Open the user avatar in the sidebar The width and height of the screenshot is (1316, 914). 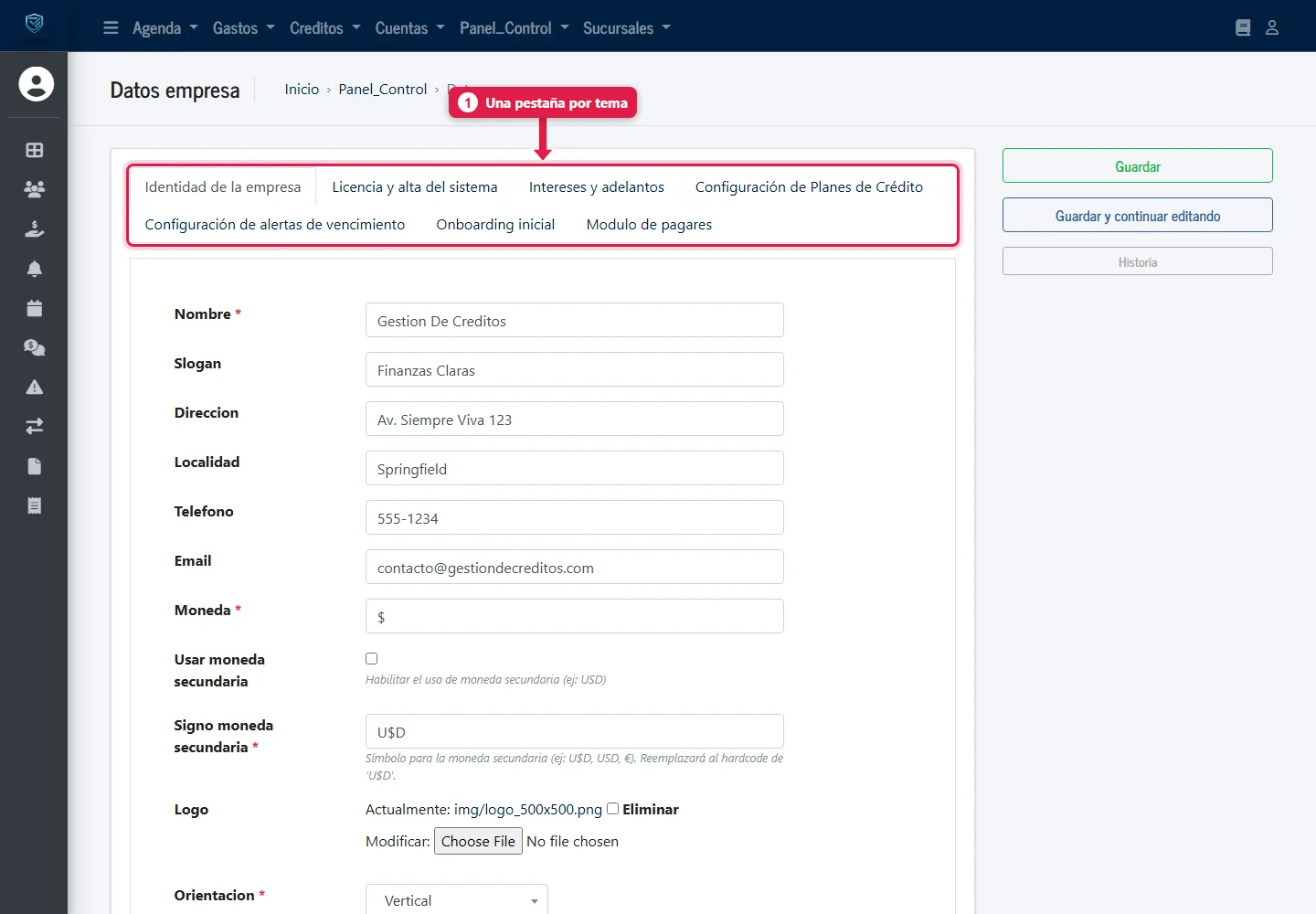[x=36, y=84]
